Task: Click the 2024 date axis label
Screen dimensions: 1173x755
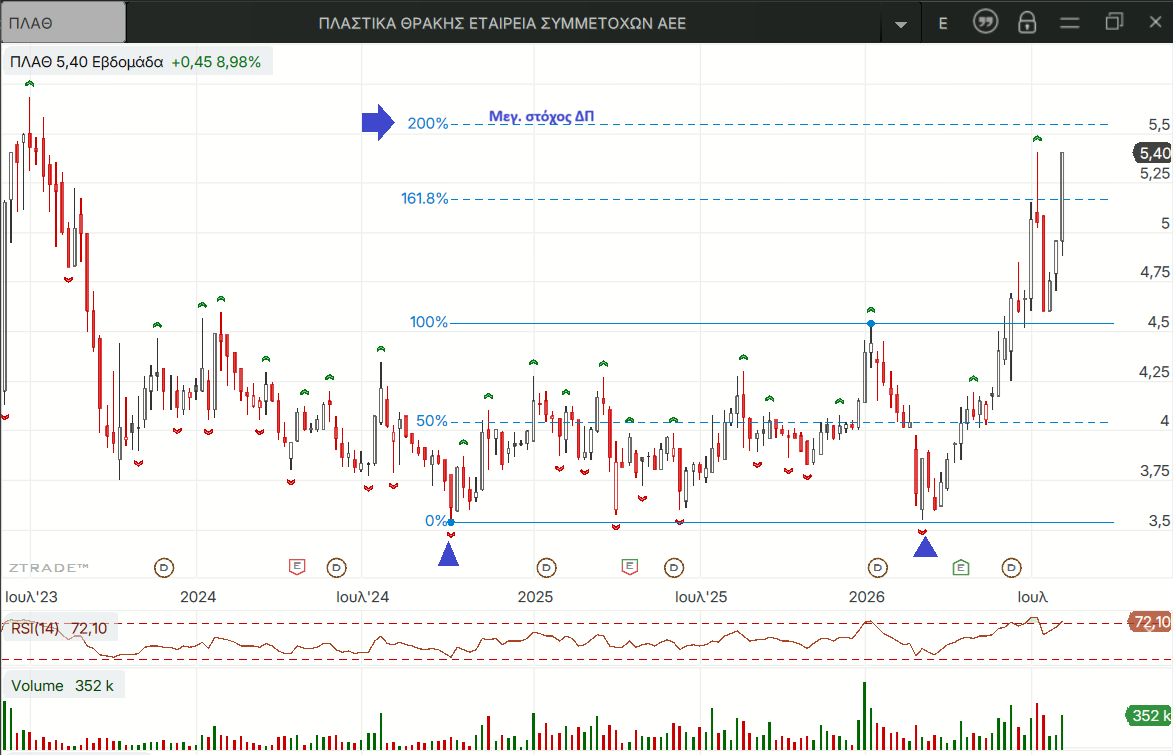Action: (x=198, y=596)
